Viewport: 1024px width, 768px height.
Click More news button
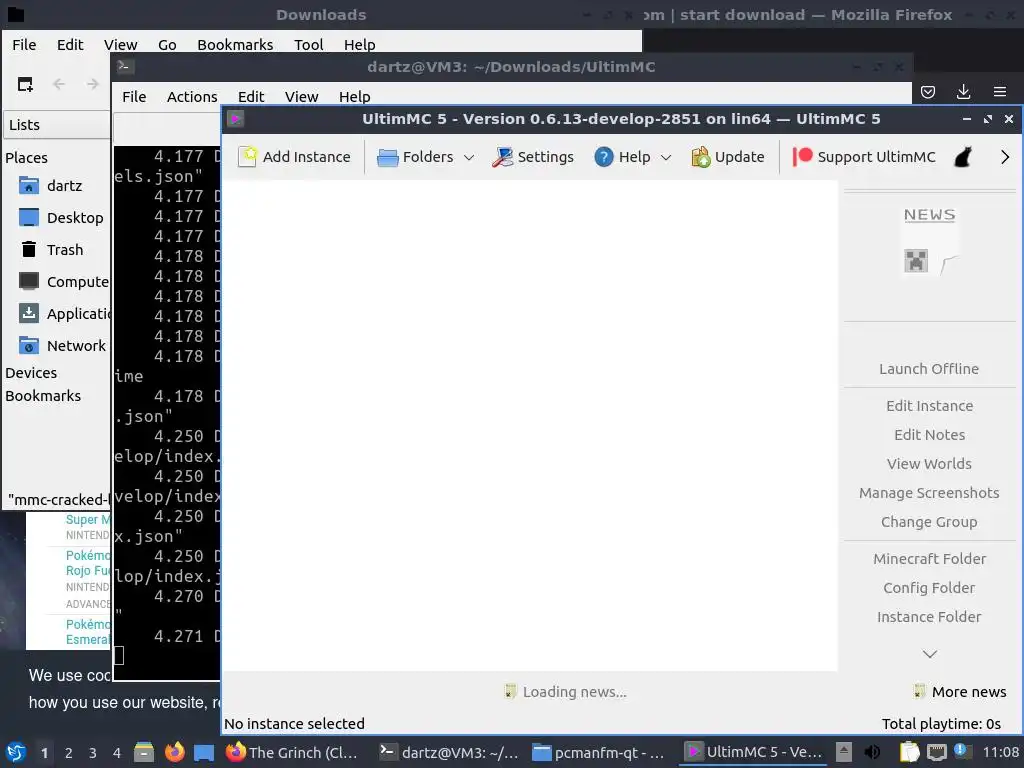click(959, 692)
